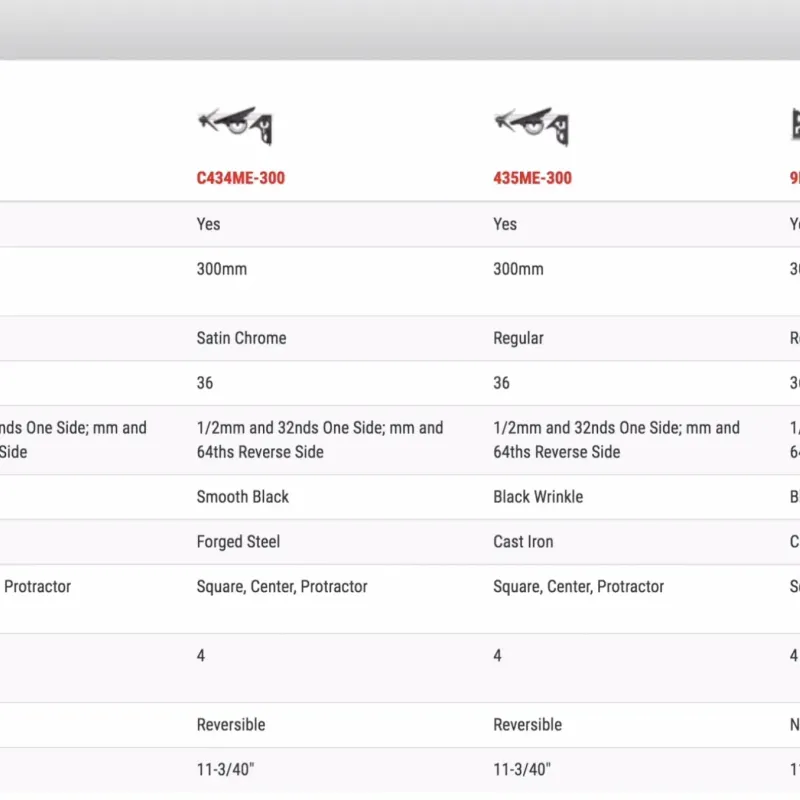Click the C434ME-300 product thumbnail image
This screenshot has height=800, width=800.
coord(235,125)
